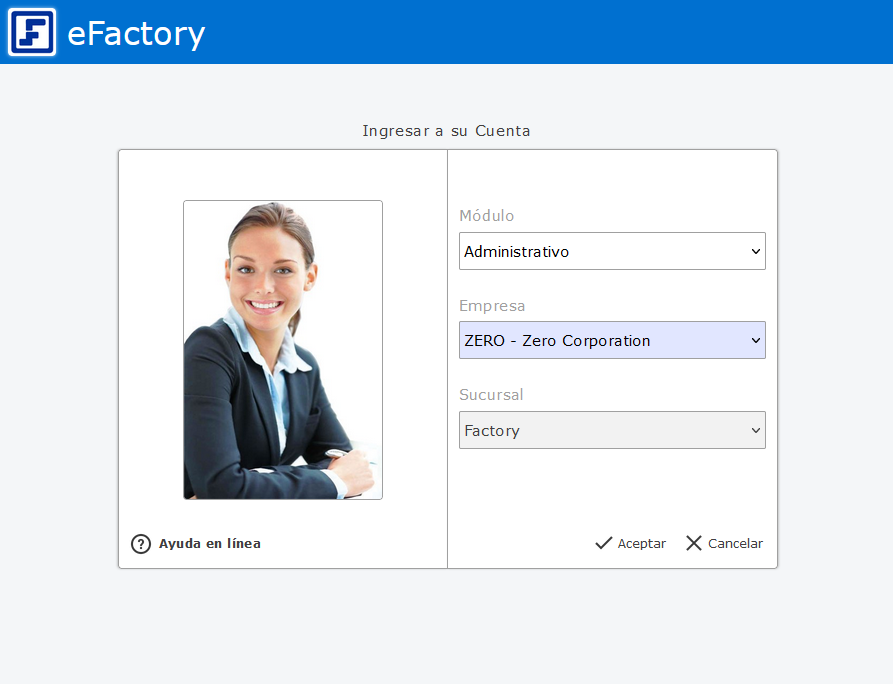Click the question mark help icon

coord(141,544)
